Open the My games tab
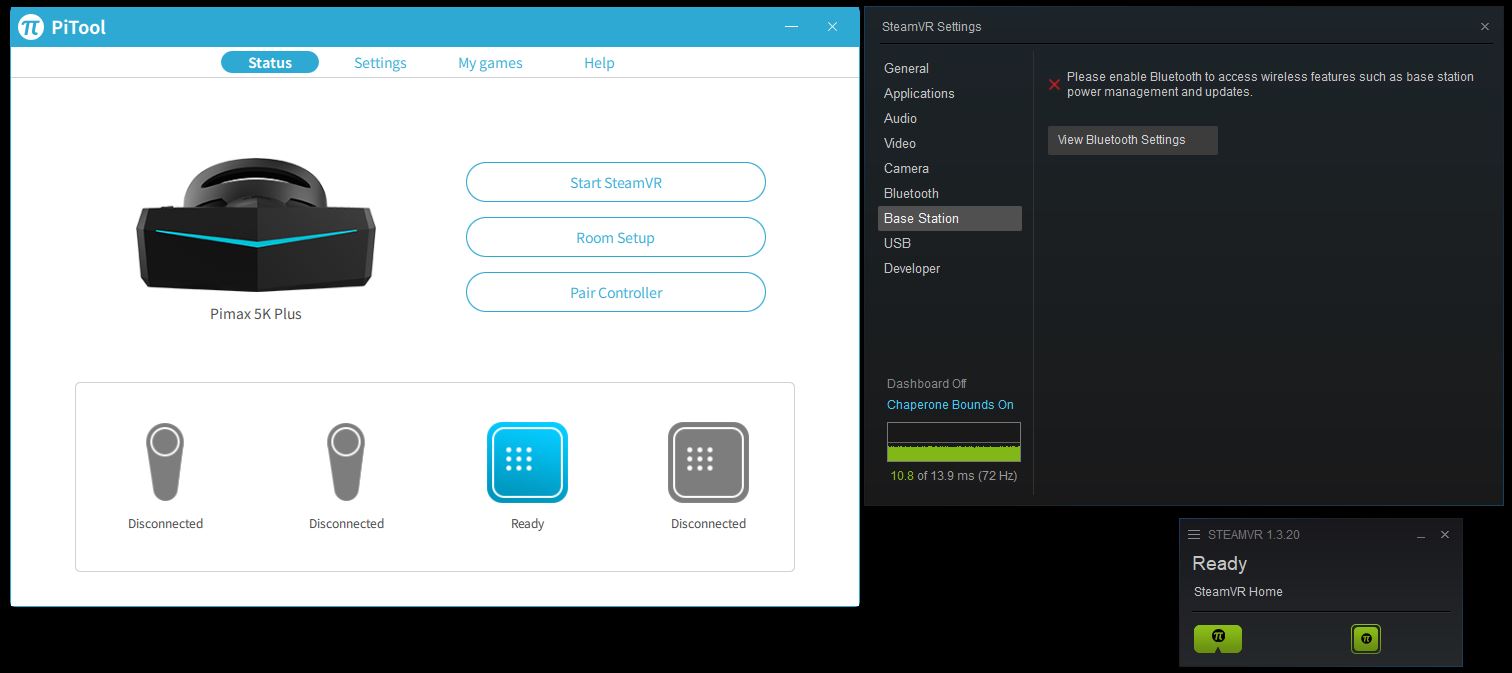 [x=490, y=63]
